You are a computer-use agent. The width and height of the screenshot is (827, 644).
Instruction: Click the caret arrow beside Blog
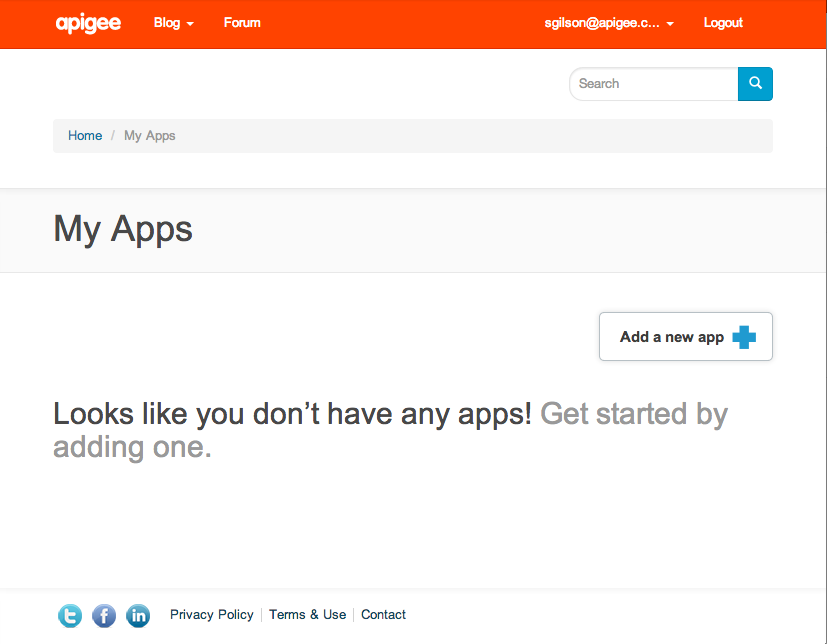[190, 24]
